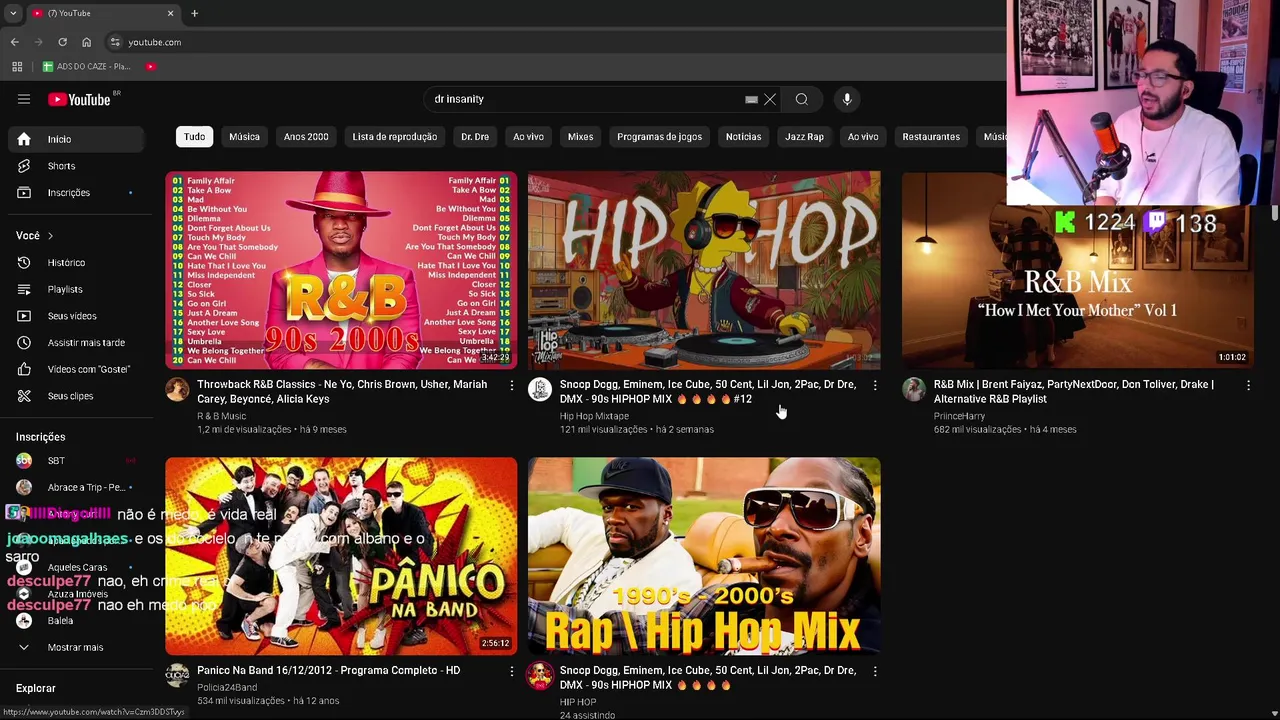Open Vídeos com "Gostei" list
1280x720 pixels.
[75, 369]
